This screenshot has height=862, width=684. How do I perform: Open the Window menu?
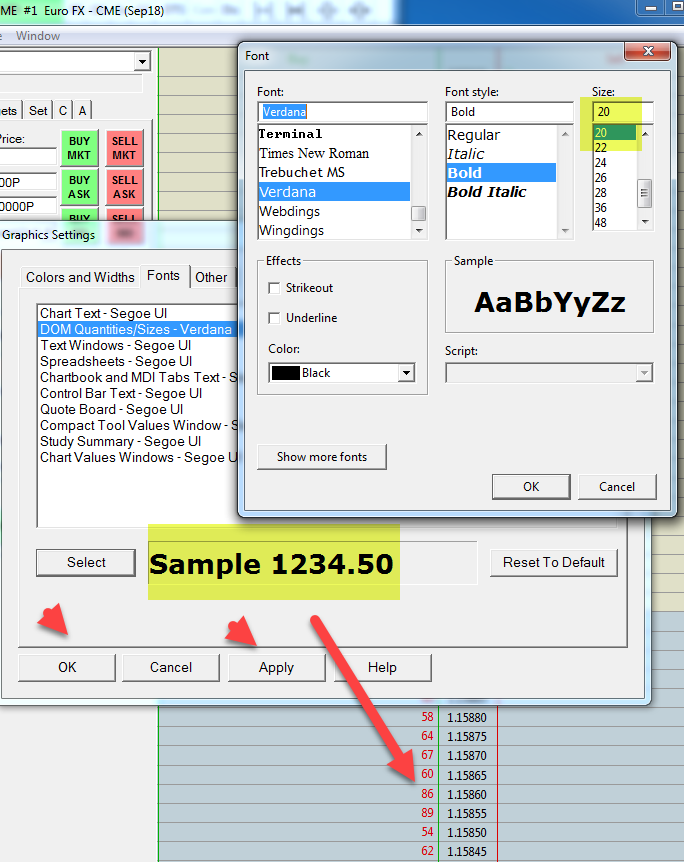(38, 36)
